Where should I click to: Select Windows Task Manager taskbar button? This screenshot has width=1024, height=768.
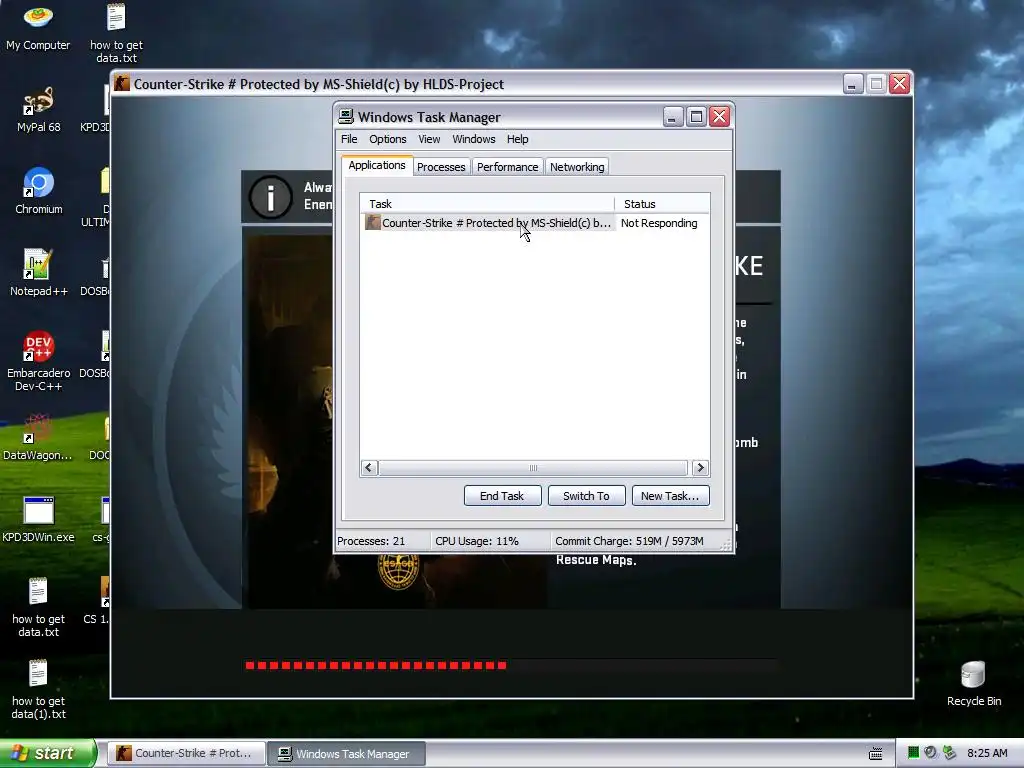tap(347, 754)
